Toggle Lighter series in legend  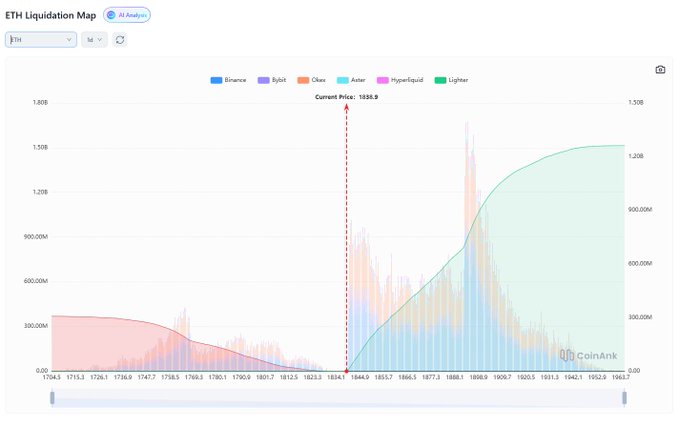pos(451,80)
